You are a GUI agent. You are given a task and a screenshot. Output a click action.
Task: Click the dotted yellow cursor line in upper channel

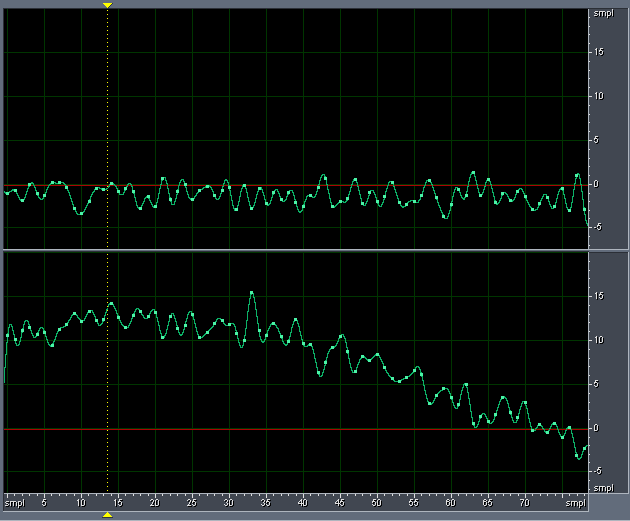click(x=107, y=129)
